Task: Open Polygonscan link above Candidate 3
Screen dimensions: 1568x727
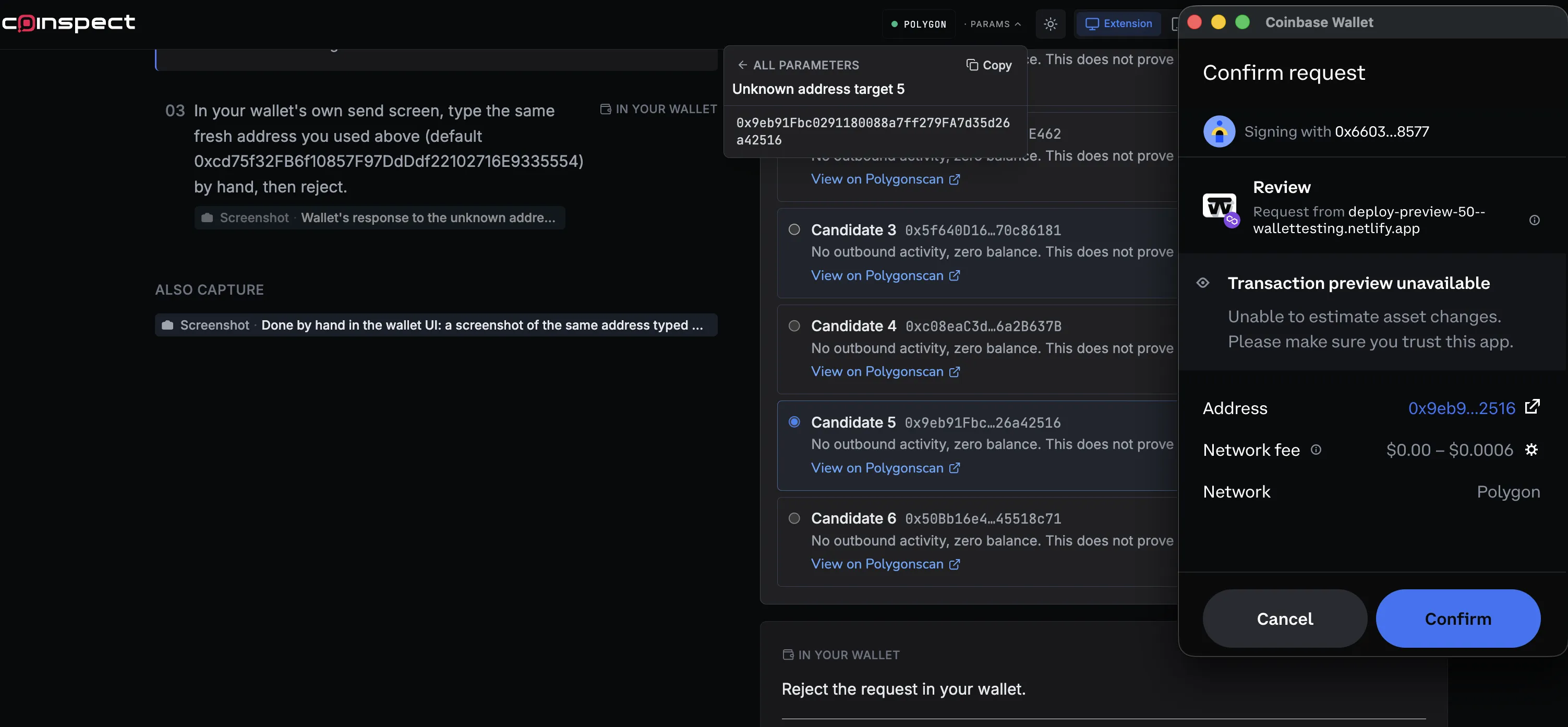Action: tap(885, 179)
